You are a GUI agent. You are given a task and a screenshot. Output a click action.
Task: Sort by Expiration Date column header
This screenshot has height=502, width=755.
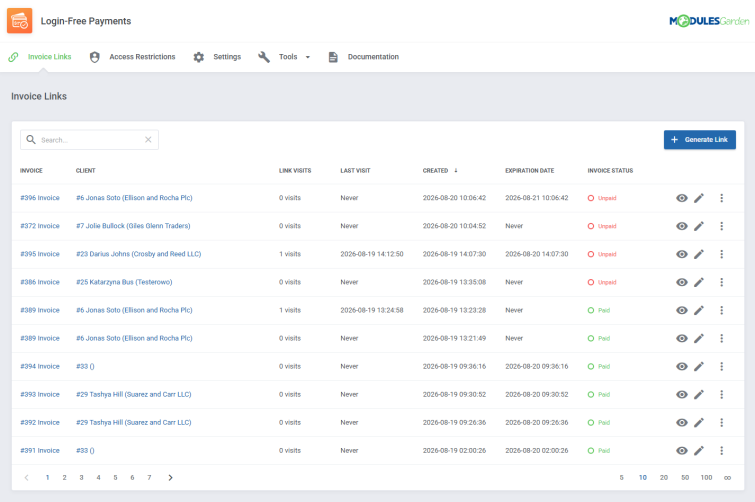pyautogui.click(x=530, y=170)
